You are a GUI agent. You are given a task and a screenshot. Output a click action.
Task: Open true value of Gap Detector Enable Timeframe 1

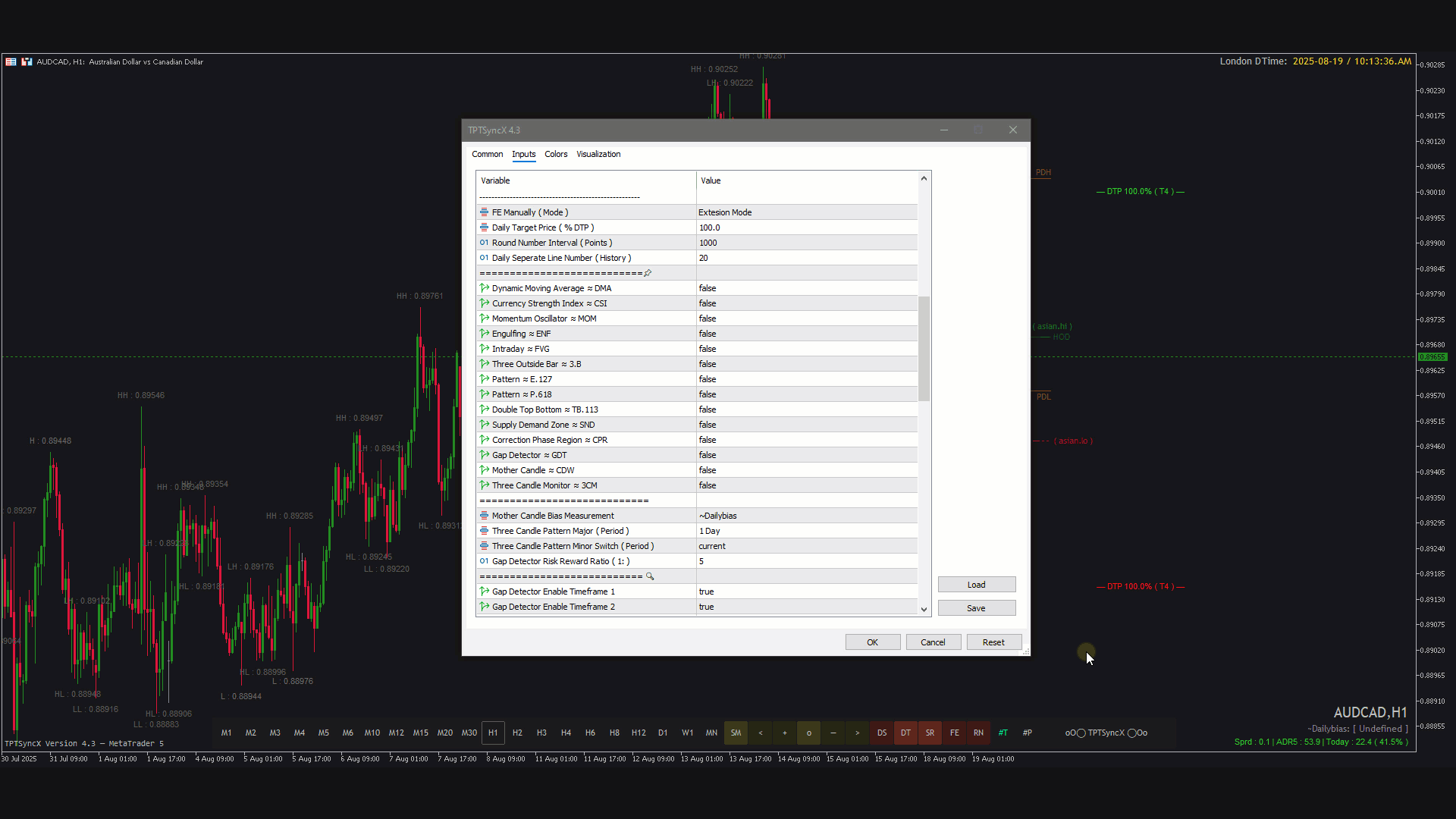[x=807, y=591]
